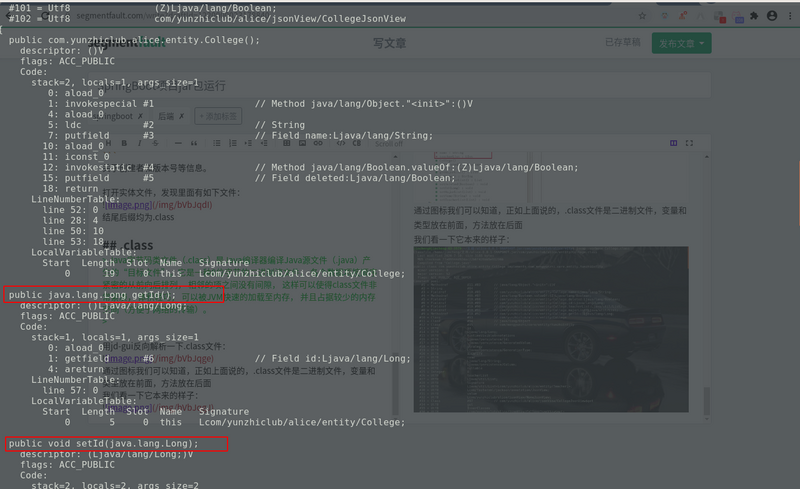Screen dimensions: 800x489
Task: Insert heading with H toolbar icon
Action: [x=108, y=143]
